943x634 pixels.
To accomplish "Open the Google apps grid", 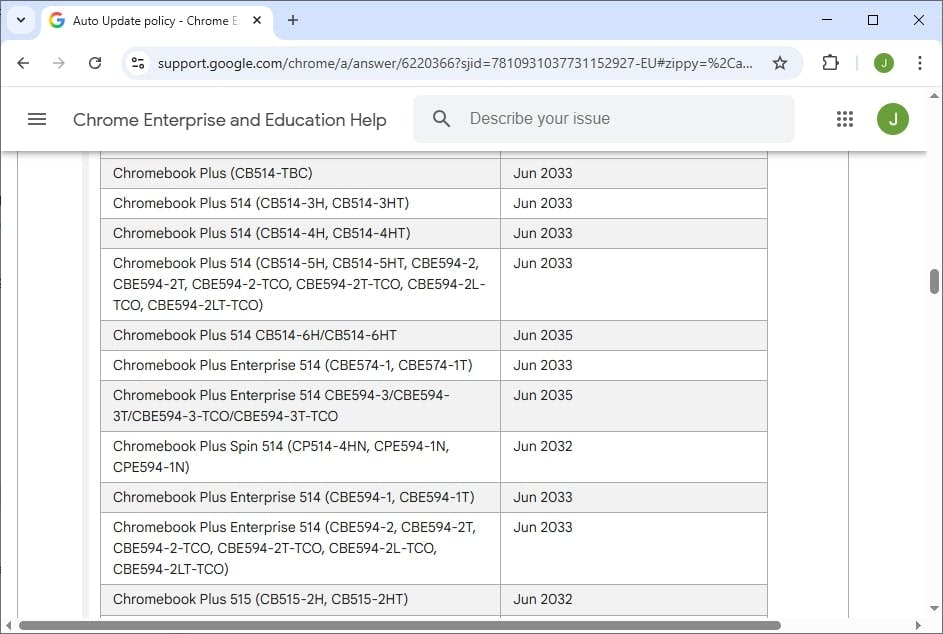I will coord(845,119).
